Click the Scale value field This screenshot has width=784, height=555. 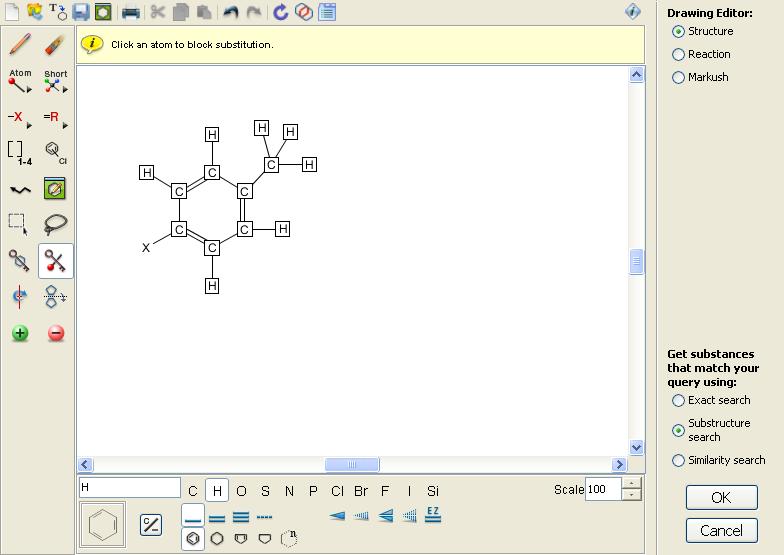point(603,489)
